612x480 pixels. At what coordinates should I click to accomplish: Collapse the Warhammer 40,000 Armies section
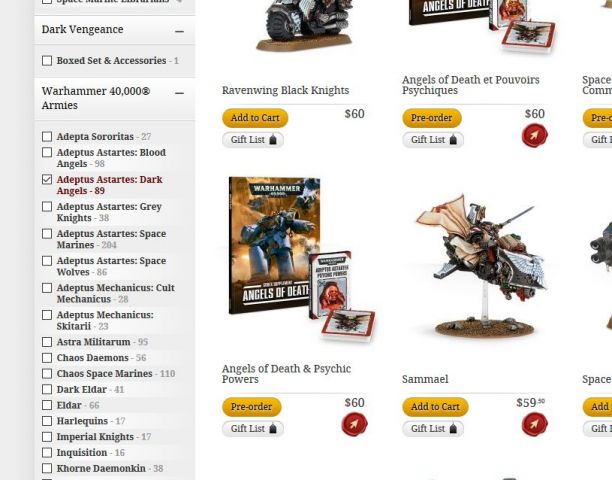(179, 93)
